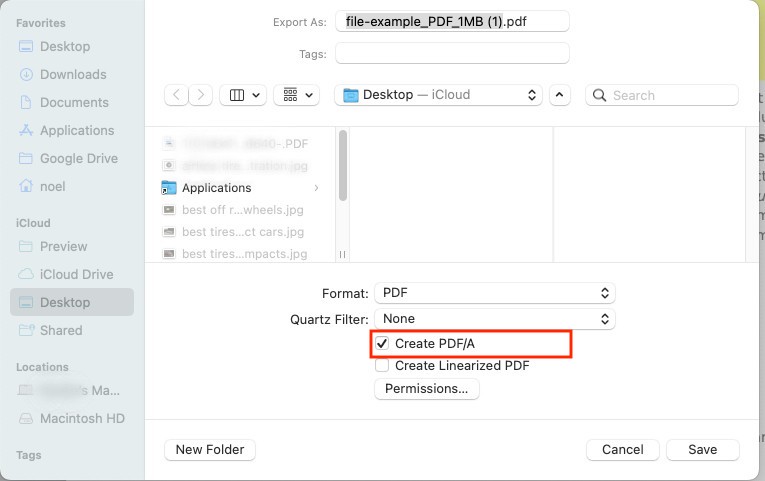765x481 pixels.
Task: Open the Format dropdown showing PDF
Action: click(x=495, y=293)
